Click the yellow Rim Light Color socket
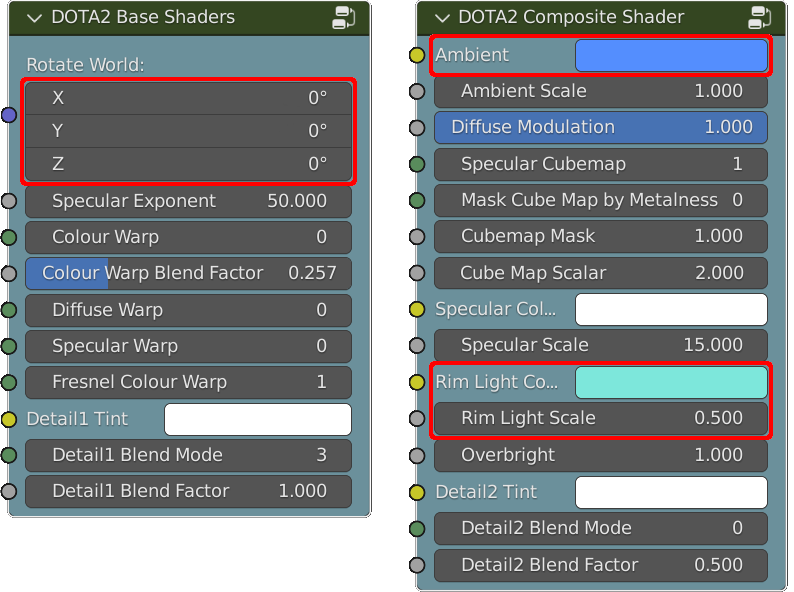The height and width of the screenshot is (592, 794). click(417, 382)
